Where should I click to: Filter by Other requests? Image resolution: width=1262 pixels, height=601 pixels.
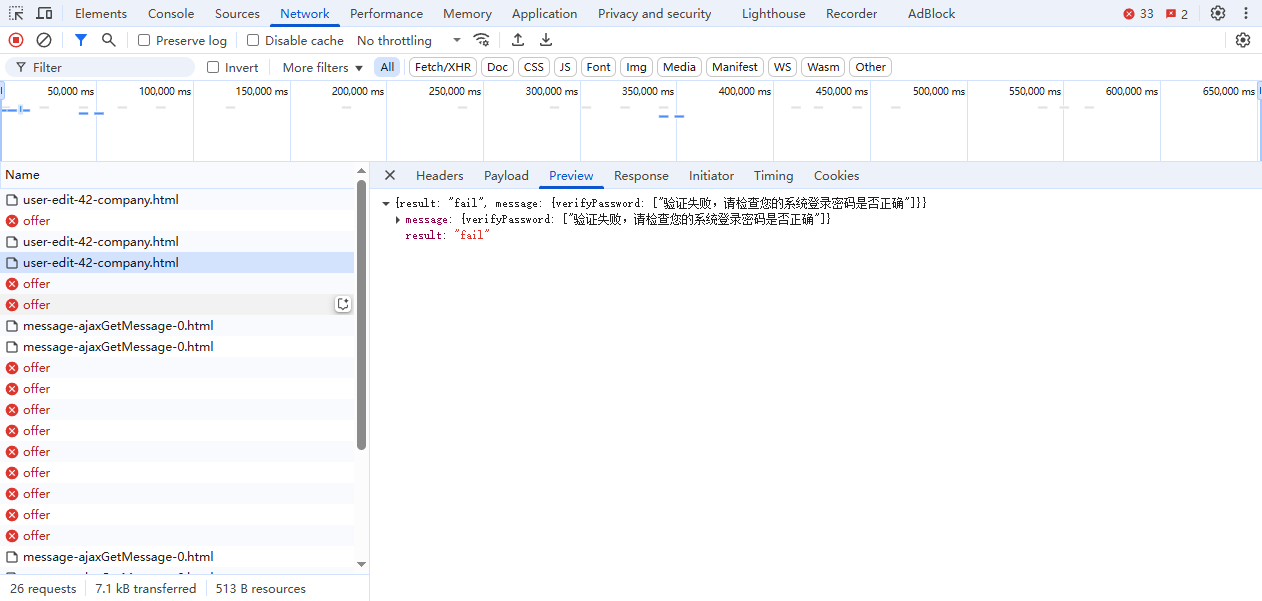[870, 67]
